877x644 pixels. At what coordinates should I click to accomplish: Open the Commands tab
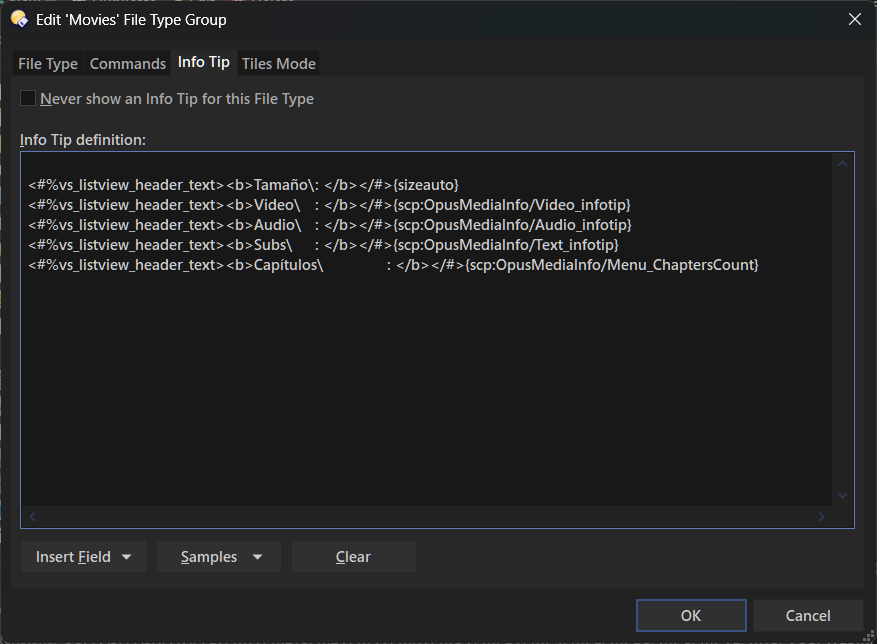click(128, 64)
